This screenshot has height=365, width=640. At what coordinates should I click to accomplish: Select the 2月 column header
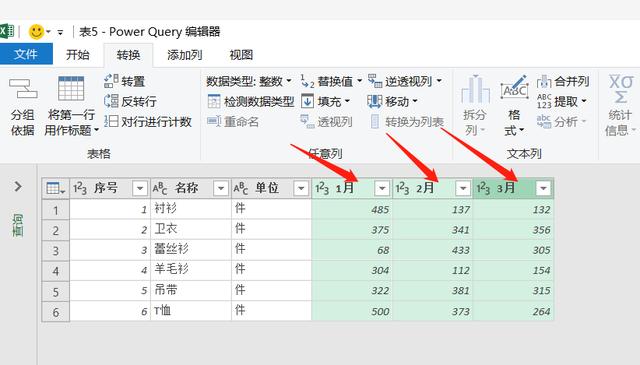pyautogui.click(x=433, y=188)
